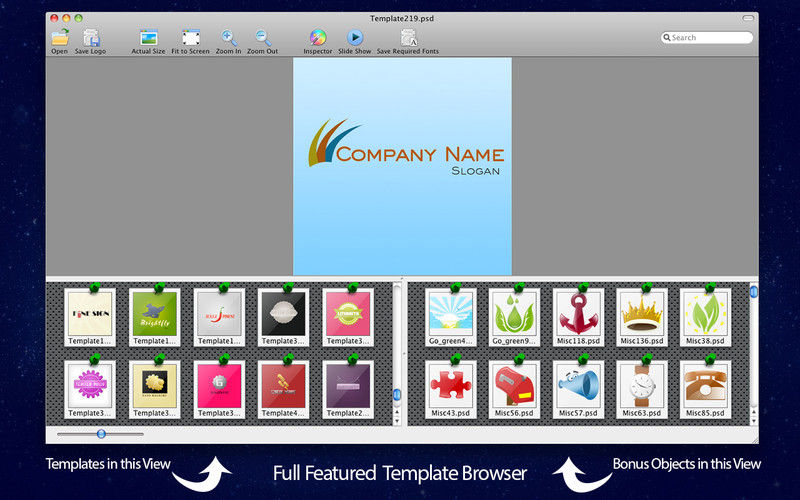Screen dimensions: 800x500
Task: Save Required Fonts toolbar icon
Action: click(x=407, y=38)
